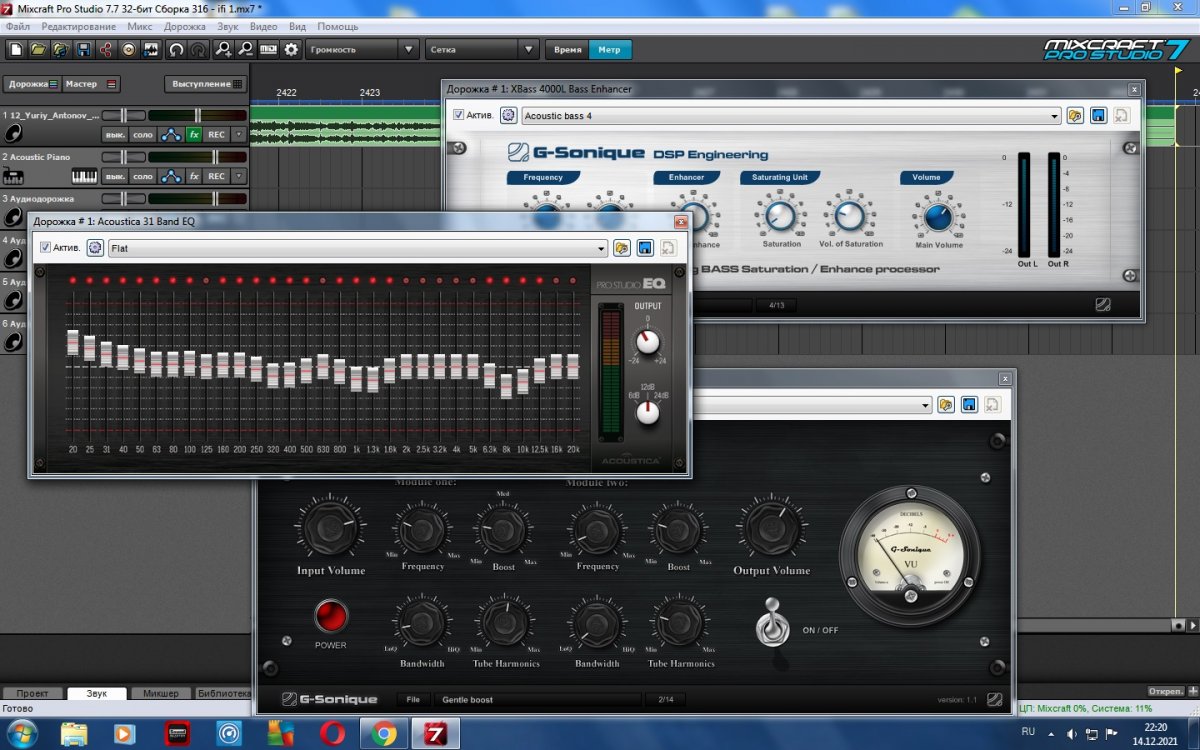
Task: Open the Редактирование menu
Action: pyautogui.click(x=78, y=26)
